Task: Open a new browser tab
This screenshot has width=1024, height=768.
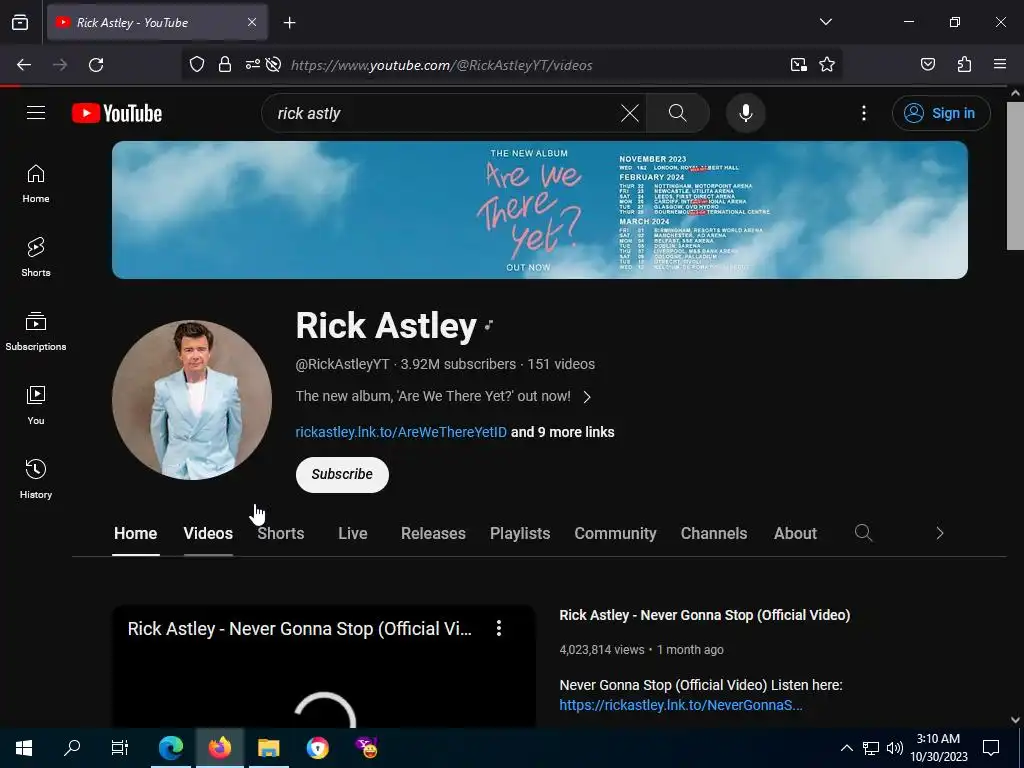Action: click(289, 23)
